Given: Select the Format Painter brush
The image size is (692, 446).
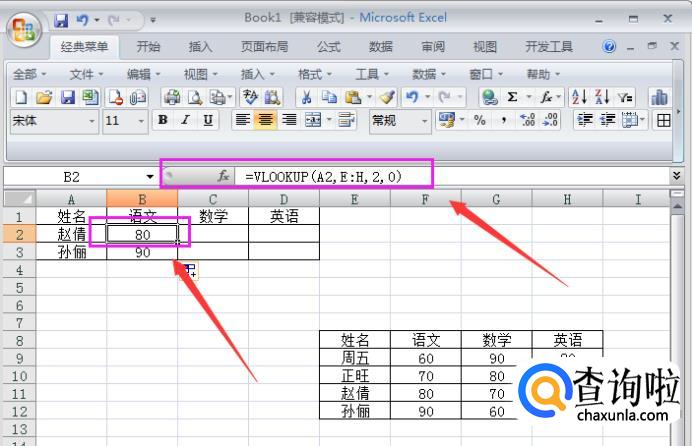Looking at the screenshot, I should [387, 97].
